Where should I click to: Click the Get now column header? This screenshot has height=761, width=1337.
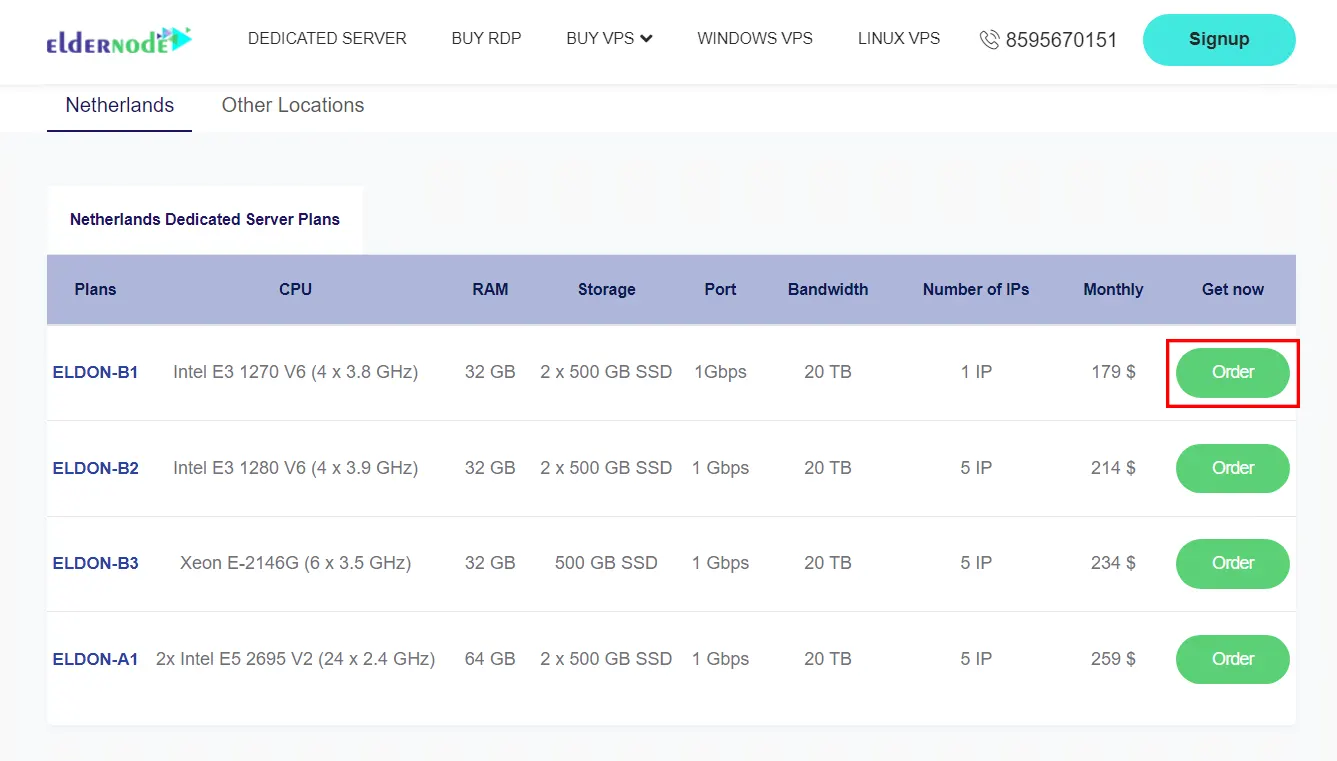[x=1233, y=289]
